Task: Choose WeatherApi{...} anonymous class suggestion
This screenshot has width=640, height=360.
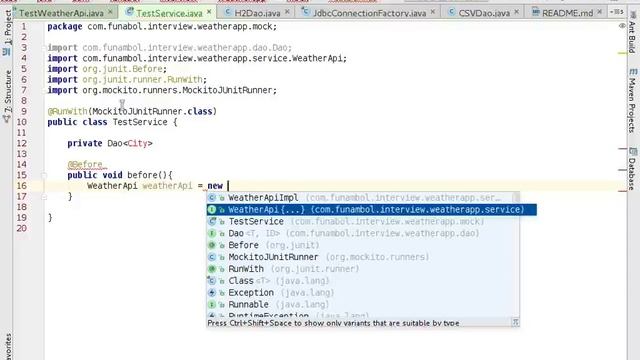Action: point(371,210)
